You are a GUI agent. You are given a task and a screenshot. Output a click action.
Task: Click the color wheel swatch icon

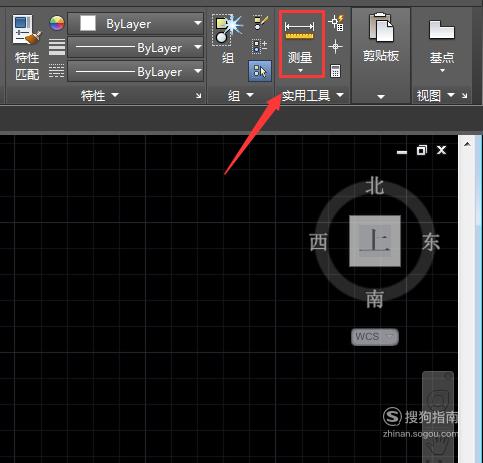tap(57, 23)
